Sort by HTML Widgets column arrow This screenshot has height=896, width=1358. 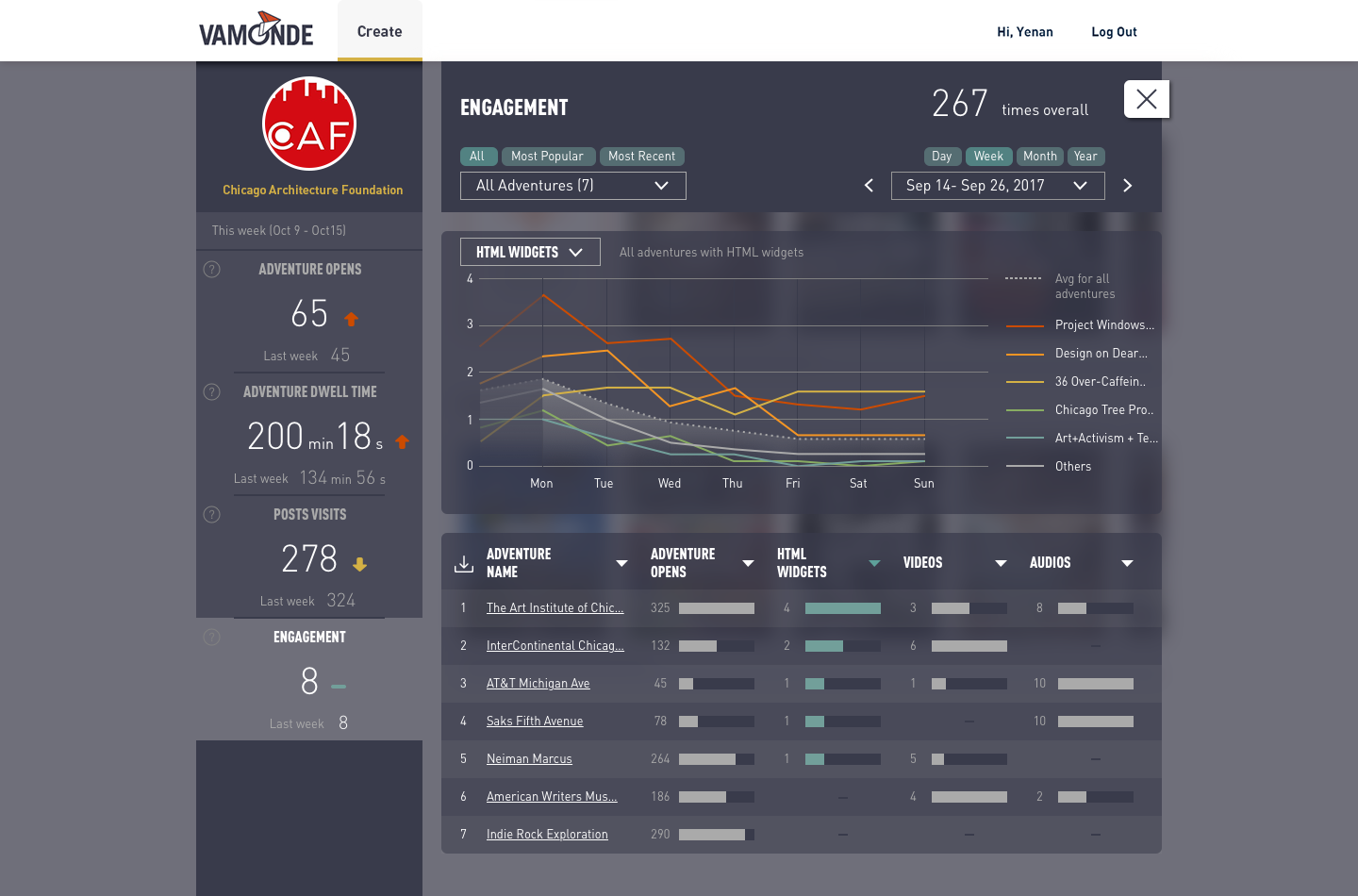click(x=874, y=563)
